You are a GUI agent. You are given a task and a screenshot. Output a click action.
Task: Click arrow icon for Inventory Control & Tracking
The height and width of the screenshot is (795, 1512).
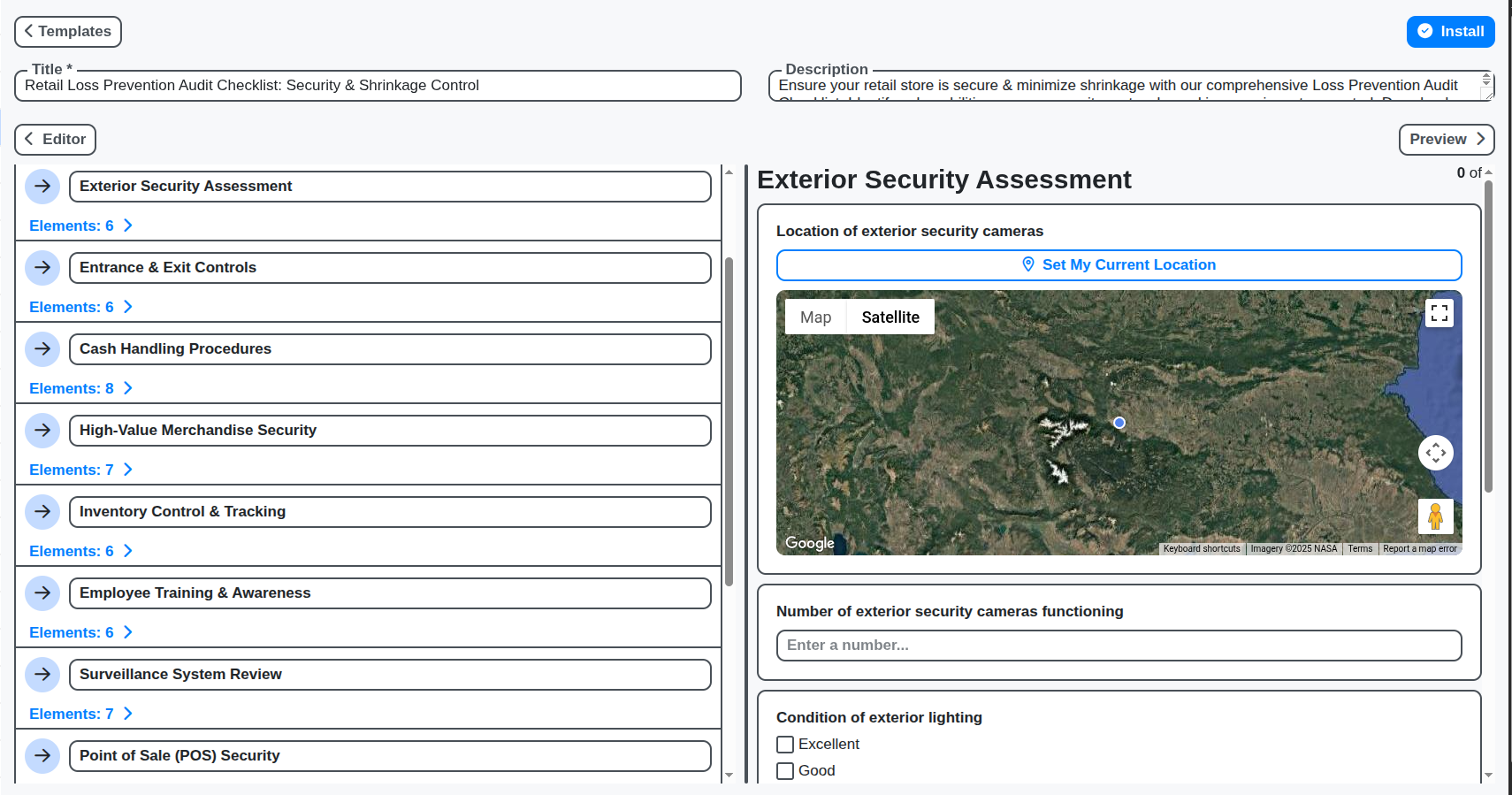pos(42,512)
